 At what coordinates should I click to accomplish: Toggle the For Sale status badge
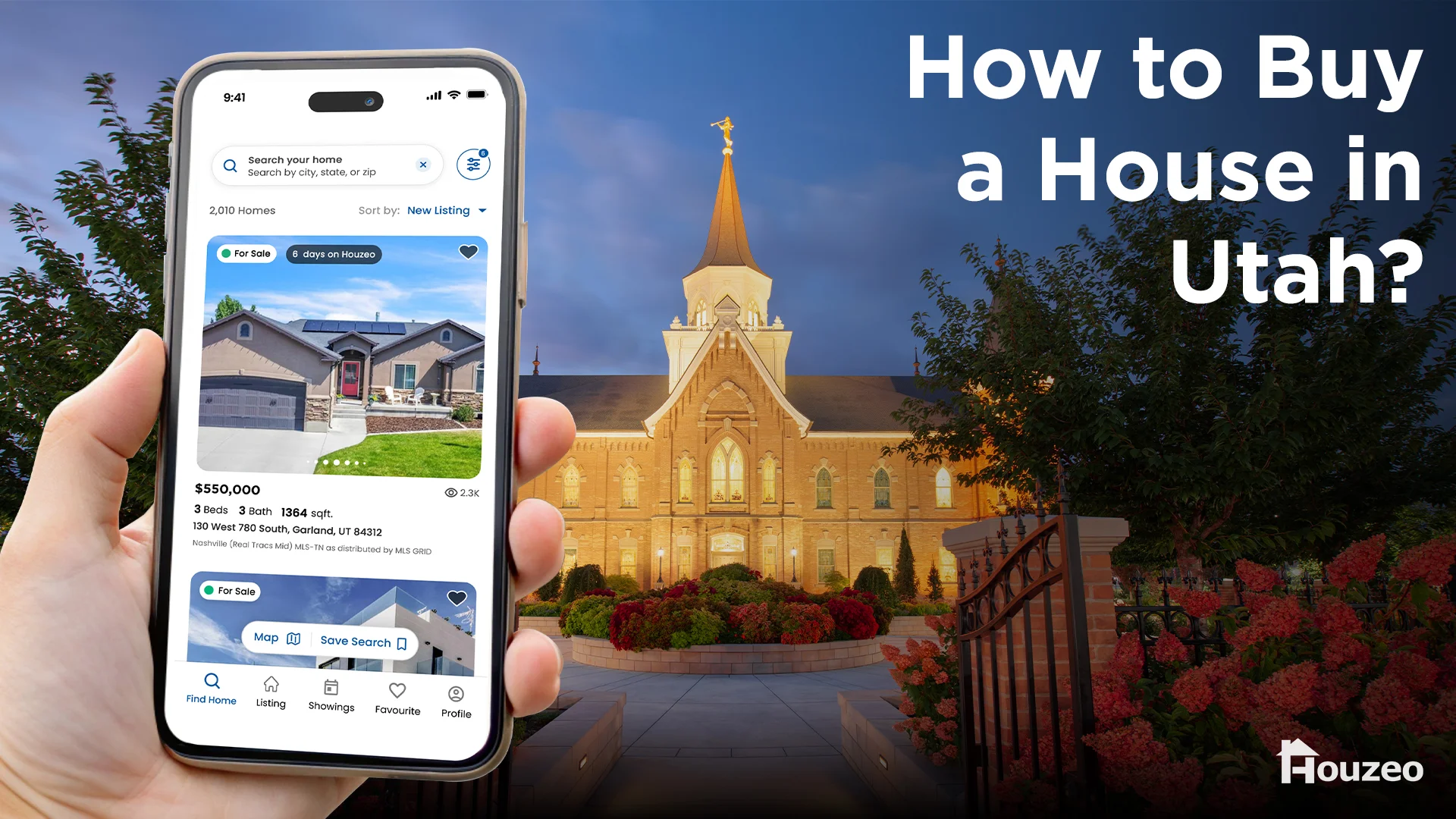point(245,253)
